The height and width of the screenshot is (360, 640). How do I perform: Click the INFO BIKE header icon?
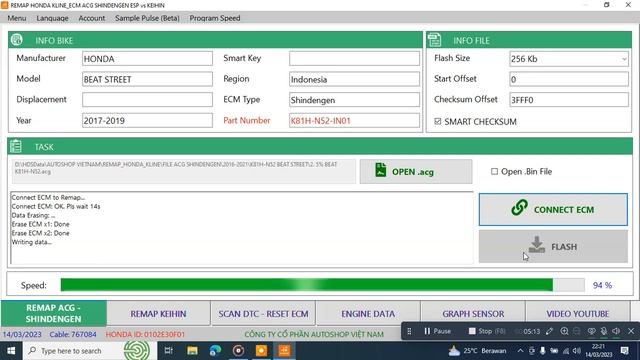[17, 40]
